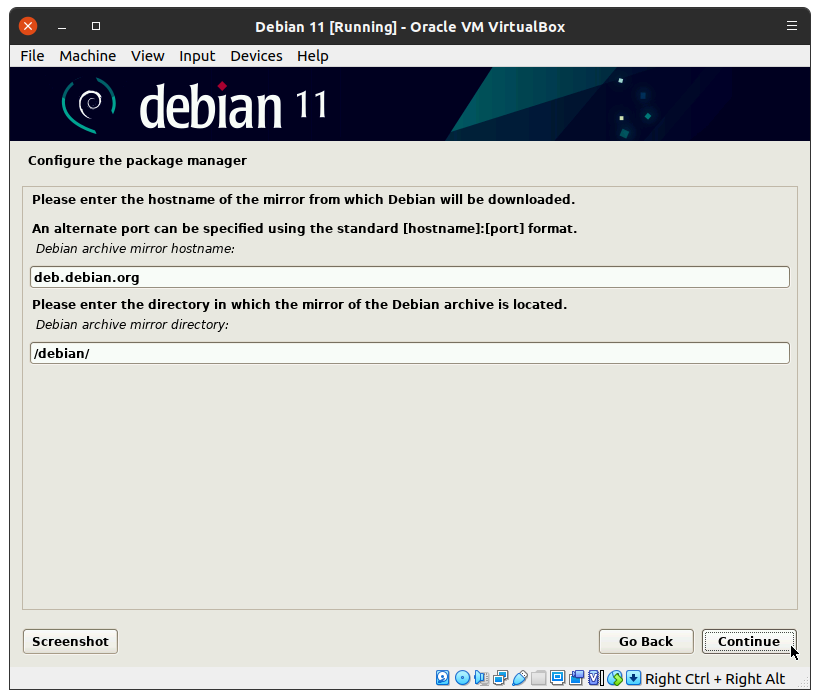
Task: Click the shared folders status icon
Action: coord(538,678)
